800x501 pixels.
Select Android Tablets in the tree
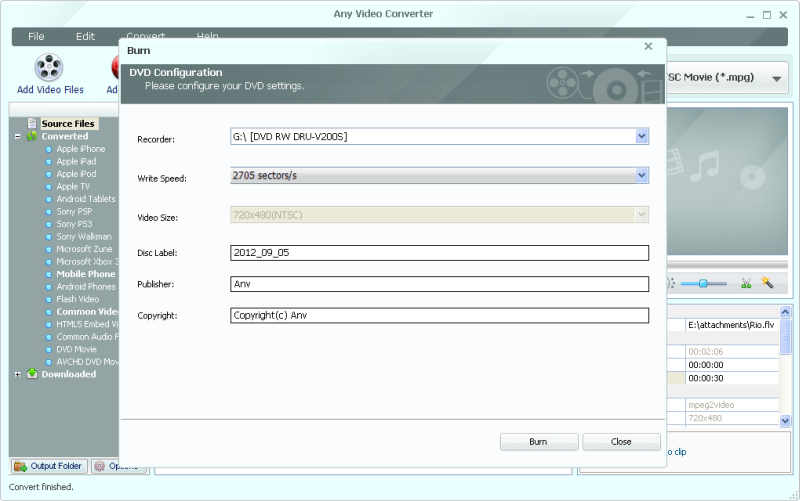pyautogui.click(x=86, y=199)
